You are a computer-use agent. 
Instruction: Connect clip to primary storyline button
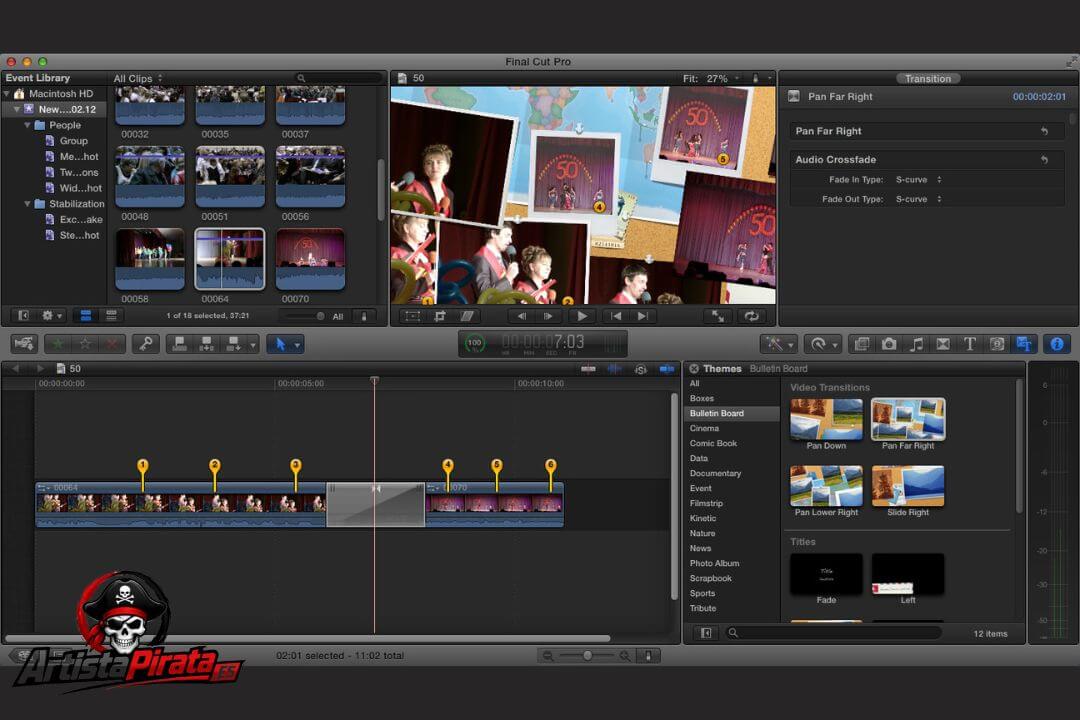point(180,343)
